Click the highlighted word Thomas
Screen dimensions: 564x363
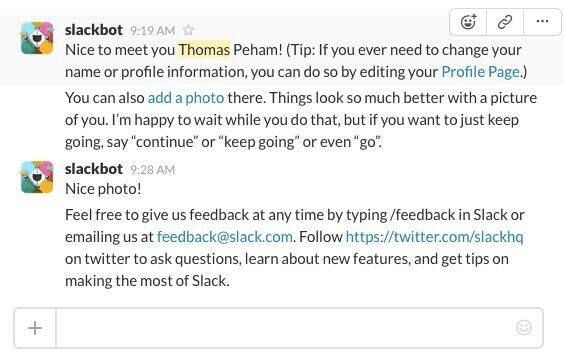coord(204,50)
